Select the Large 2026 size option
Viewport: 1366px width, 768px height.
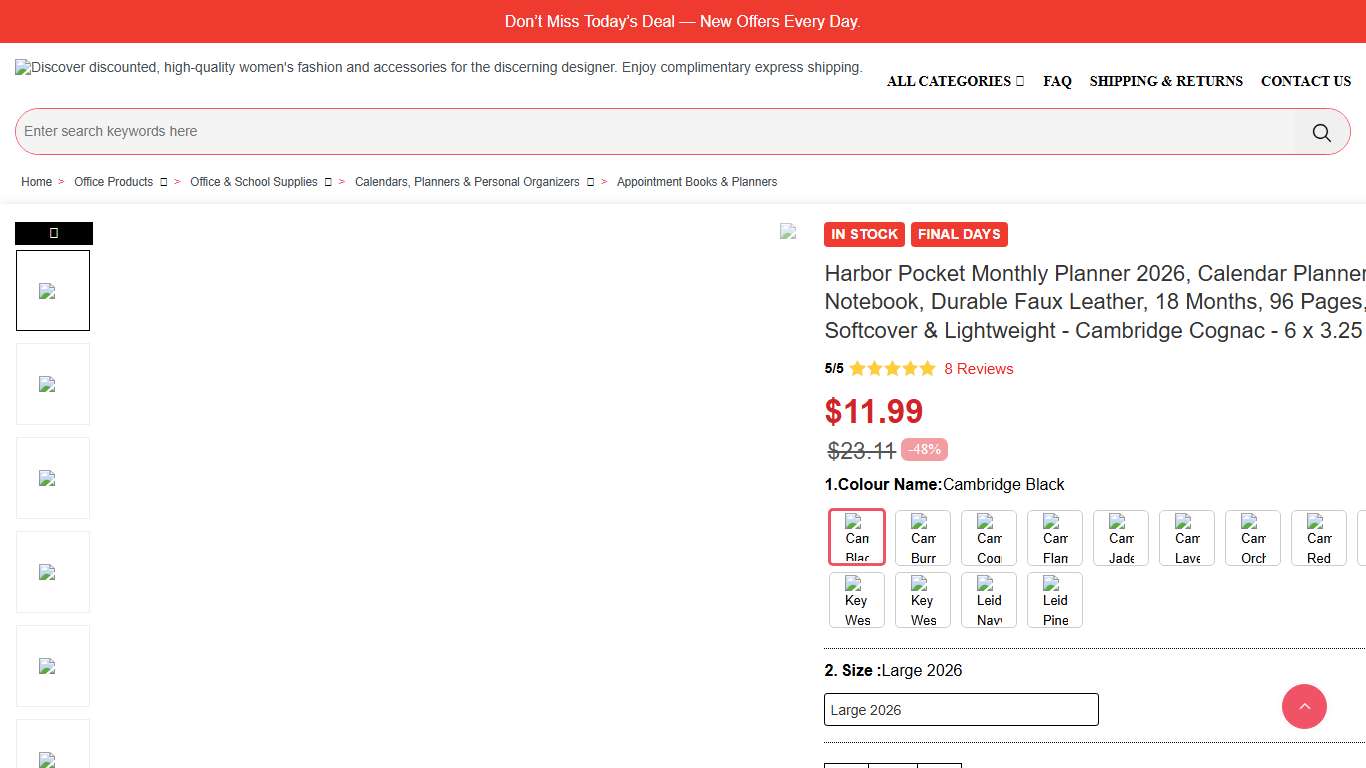pos(961,710)
